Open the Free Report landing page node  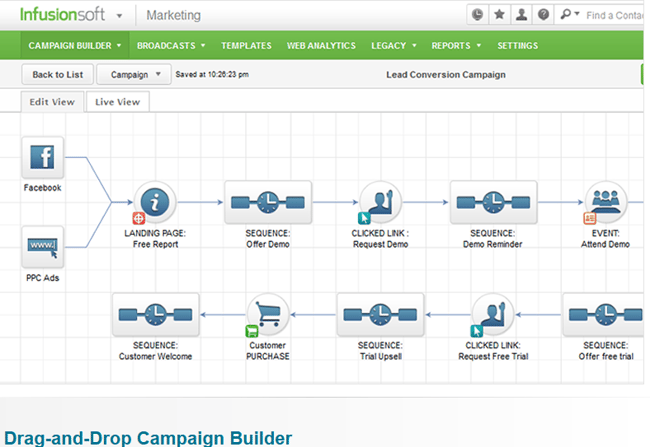point(155,202)
